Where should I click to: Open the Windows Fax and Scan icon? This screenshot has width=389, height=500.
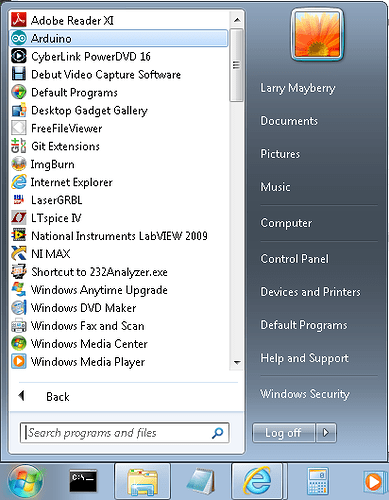click(x=19, y=326)
